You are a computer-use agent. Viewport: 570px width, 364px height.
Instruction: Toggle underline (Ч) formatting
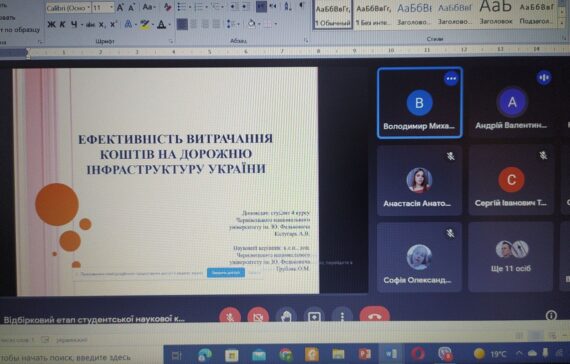[x=74, y=24]
